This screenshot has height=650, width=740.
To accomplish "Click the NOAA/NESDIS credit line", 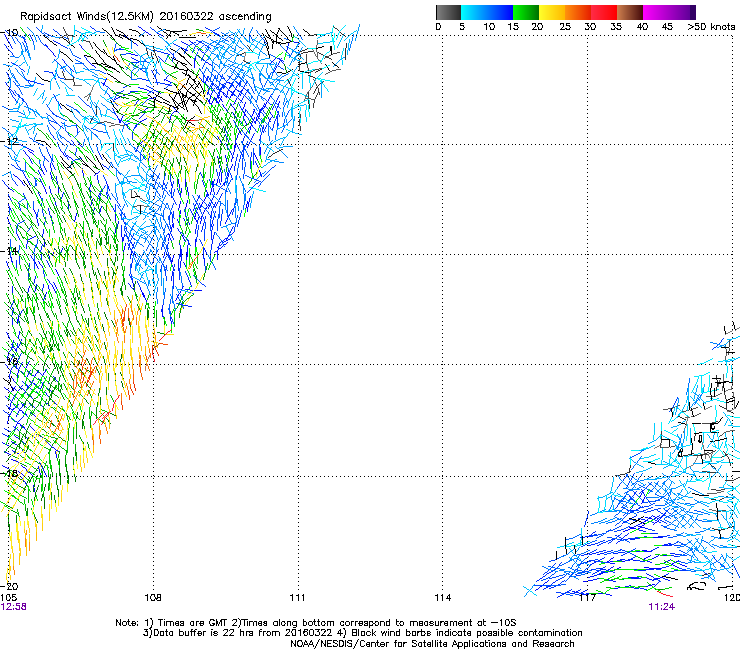I will (432, 644).
